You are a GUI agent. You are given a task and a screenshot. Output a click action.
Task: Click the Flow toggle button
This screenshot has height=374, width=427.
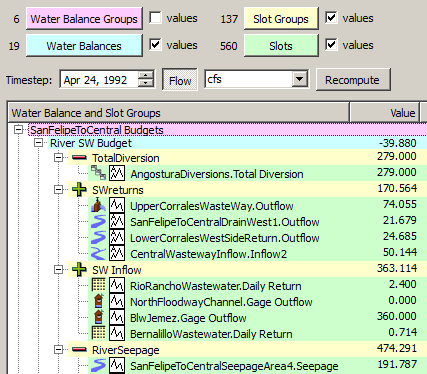(180, 80)
